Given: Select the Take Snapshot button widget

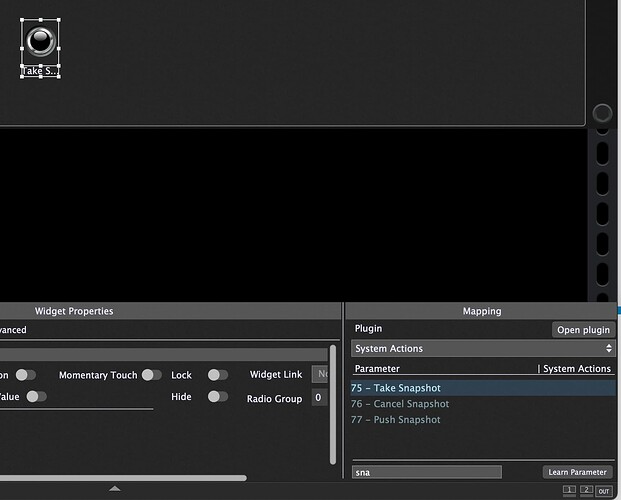Looking at the screenshot, I should coord(40,41).
